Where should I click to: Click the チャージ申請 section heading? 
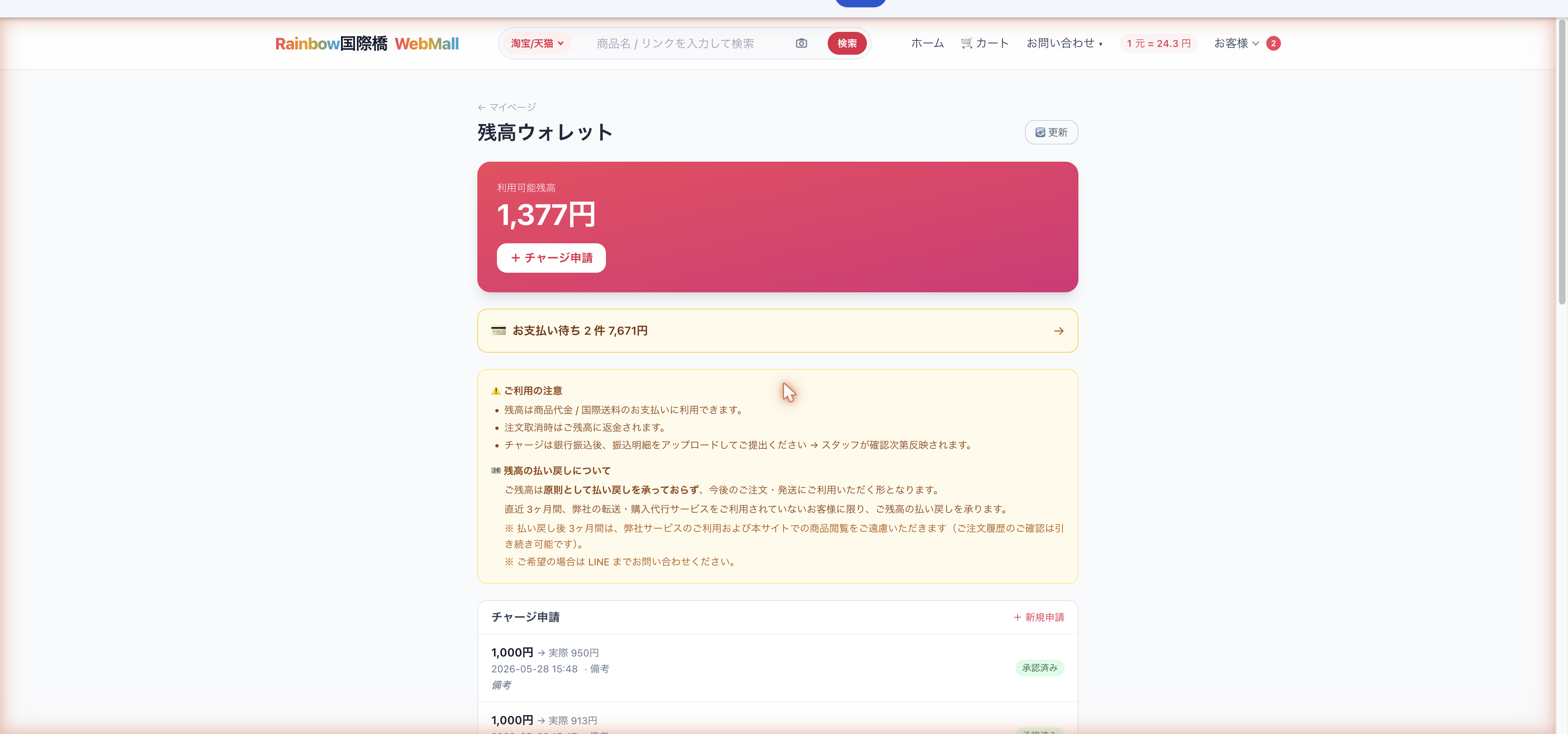(x=525, y=617)
